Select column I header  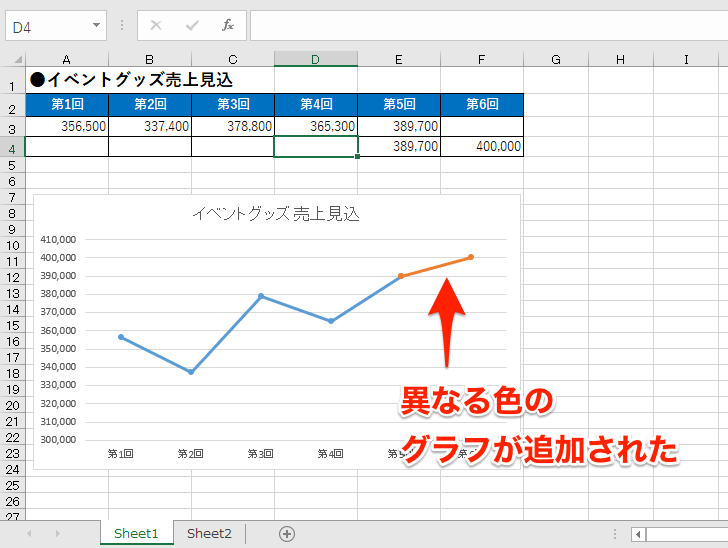click(x=686, y=59)
